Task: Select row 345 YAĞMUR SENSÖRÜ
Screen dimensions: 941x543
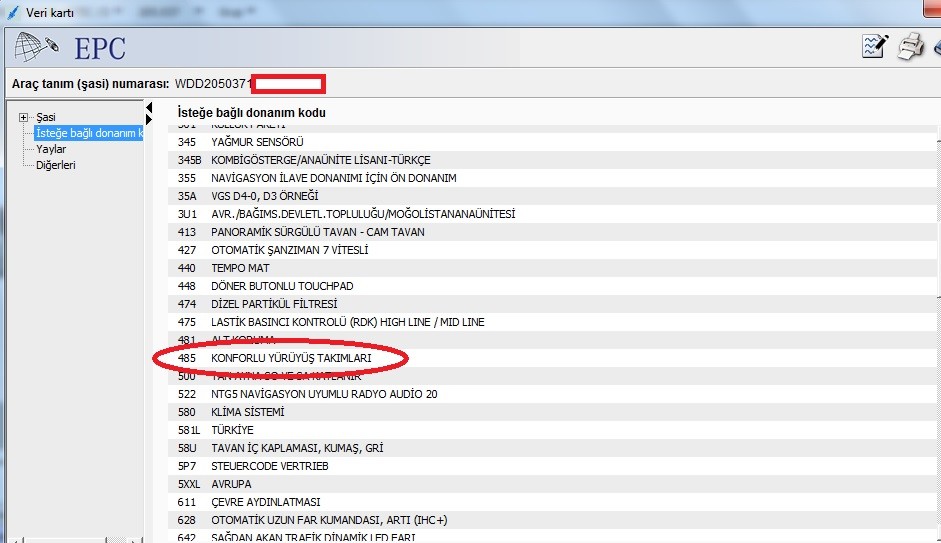Action: tap(552, 142)
